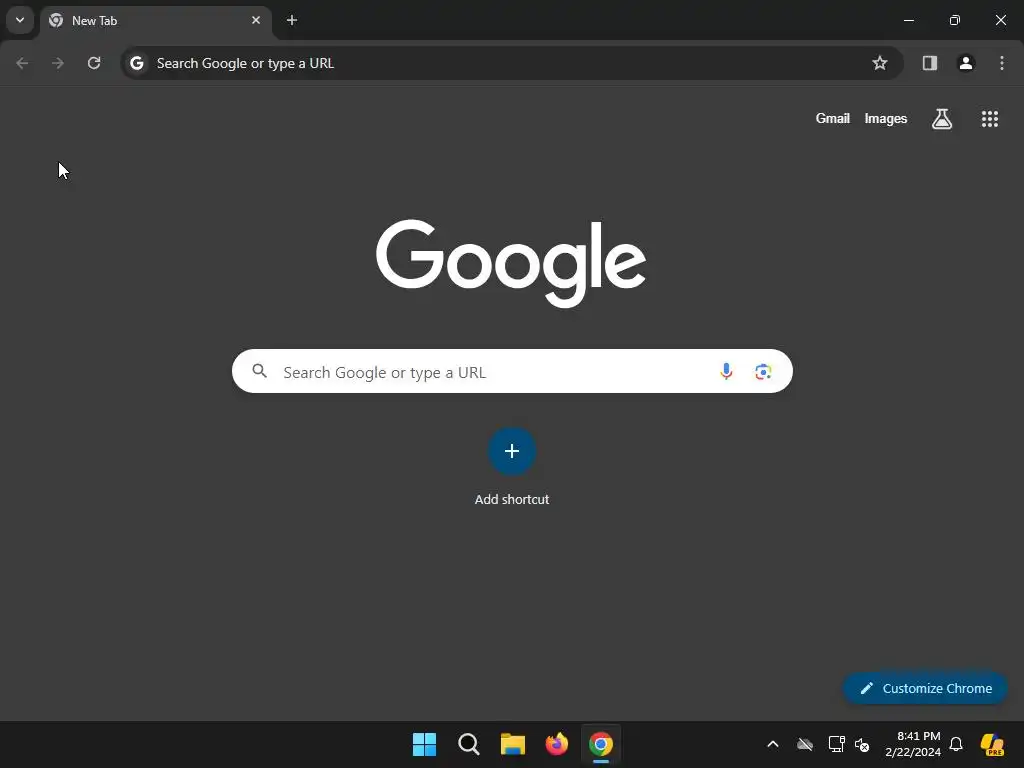Screen dimensions: 1024x768
Task: Close the New Tab tab
Action: (x=256, y=20)
